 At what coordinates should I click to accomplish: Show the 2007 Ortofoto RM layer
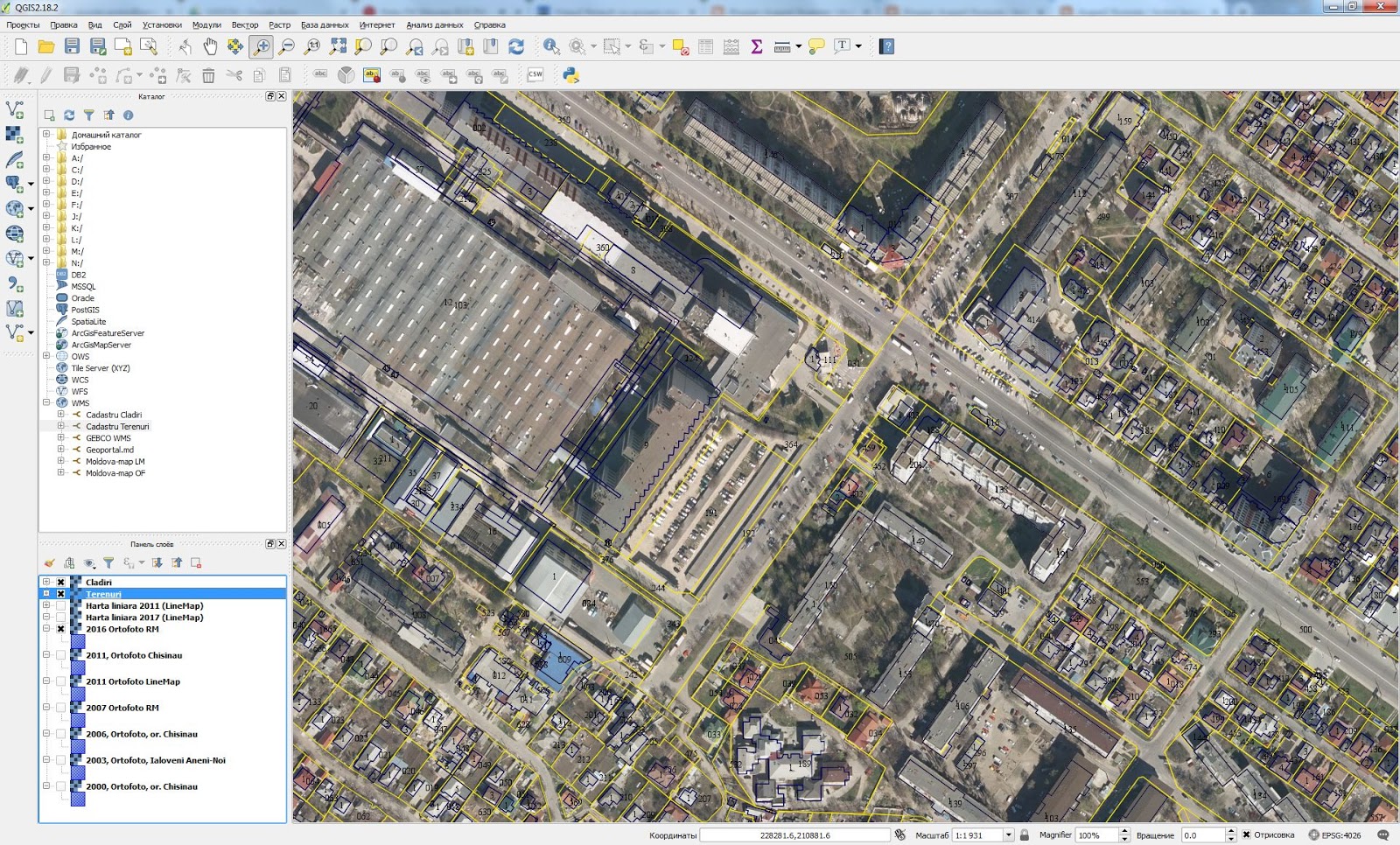click(x=60, y=708)
